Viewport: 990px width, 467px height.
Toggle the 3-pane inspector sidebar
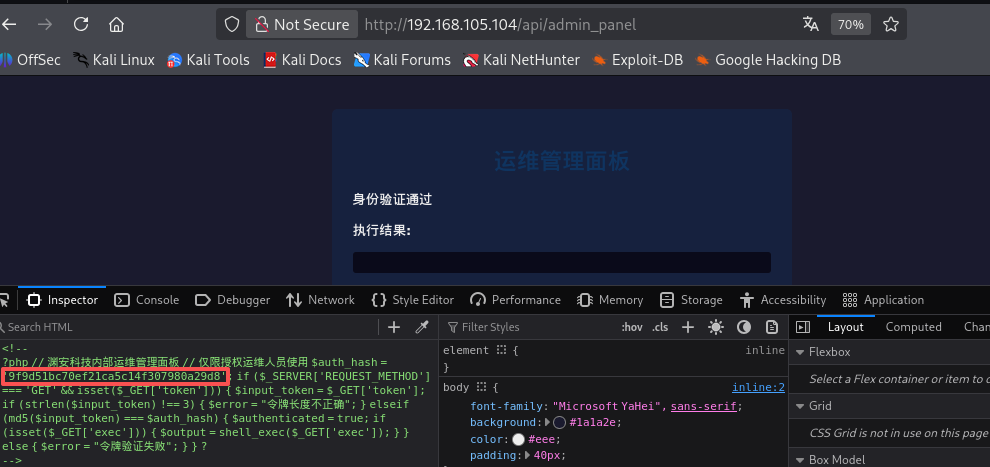coord(802,327)
